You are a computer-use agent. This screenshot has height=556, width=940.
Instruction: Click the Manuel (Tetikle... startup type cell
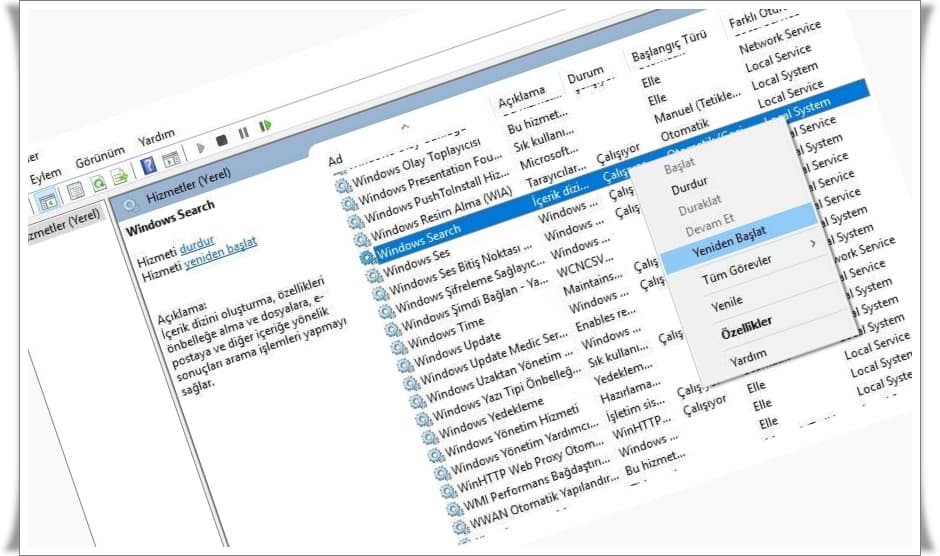point(698,107)
